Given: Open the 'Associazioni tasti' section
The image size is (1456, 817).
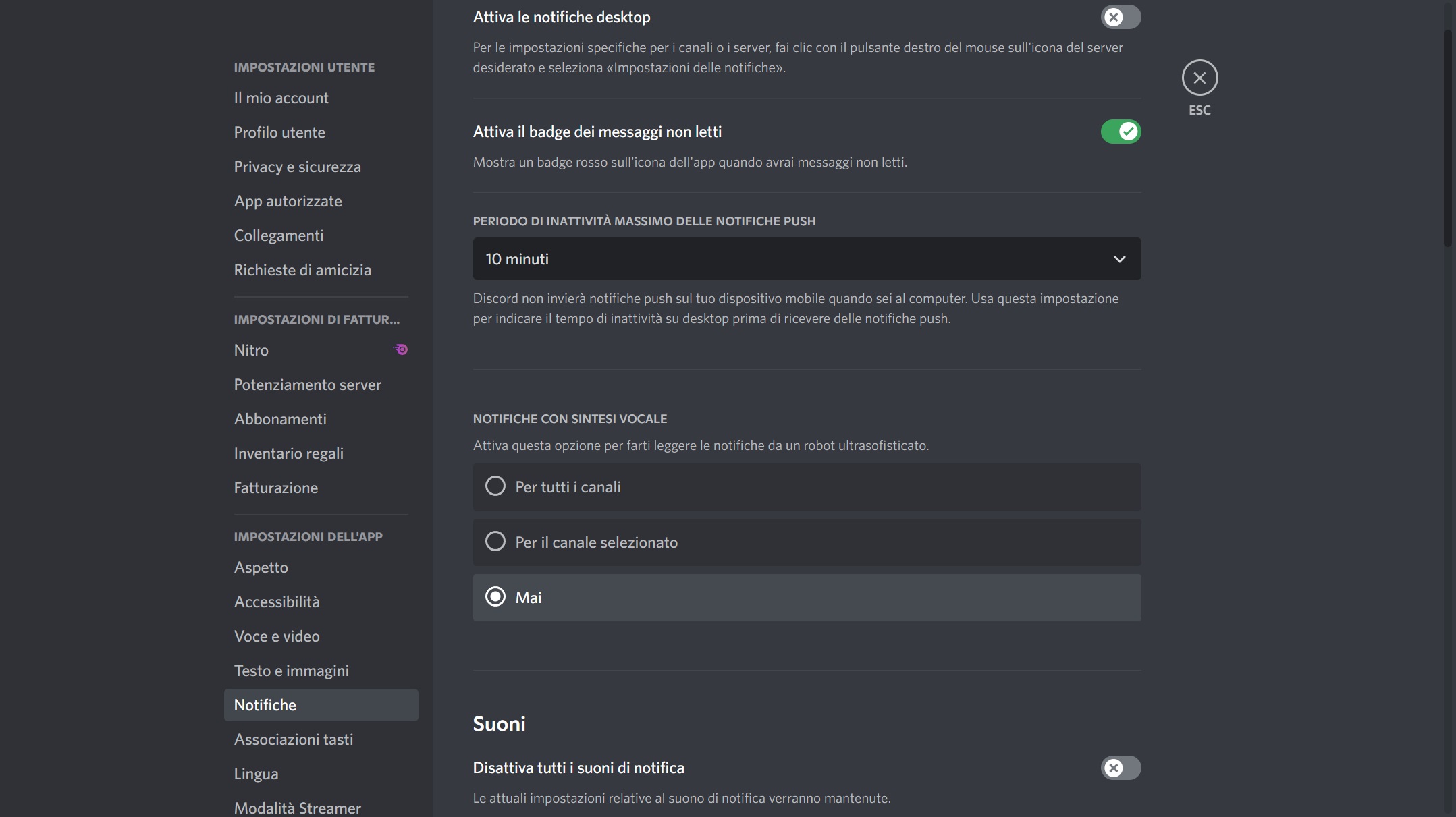Looking at the screenshot, I should [x=294, y=739].
